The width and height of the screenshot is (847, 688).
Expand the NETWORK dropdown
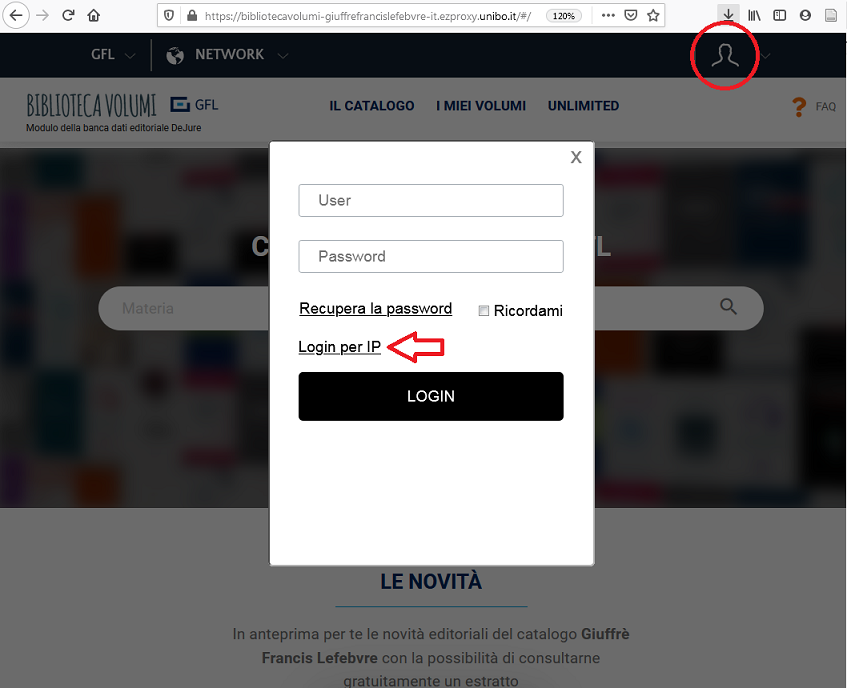[227, 55]
